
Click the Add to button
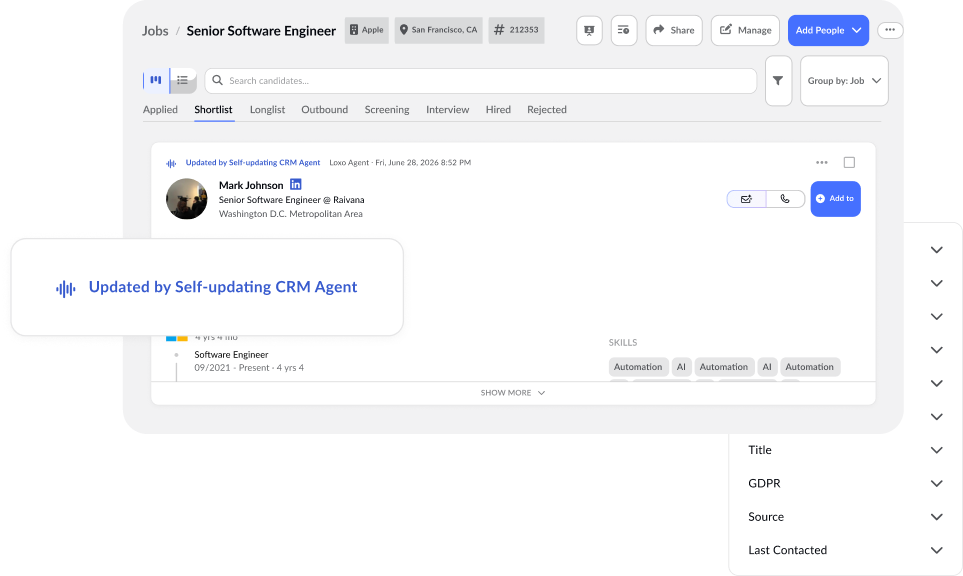(835, 199)
